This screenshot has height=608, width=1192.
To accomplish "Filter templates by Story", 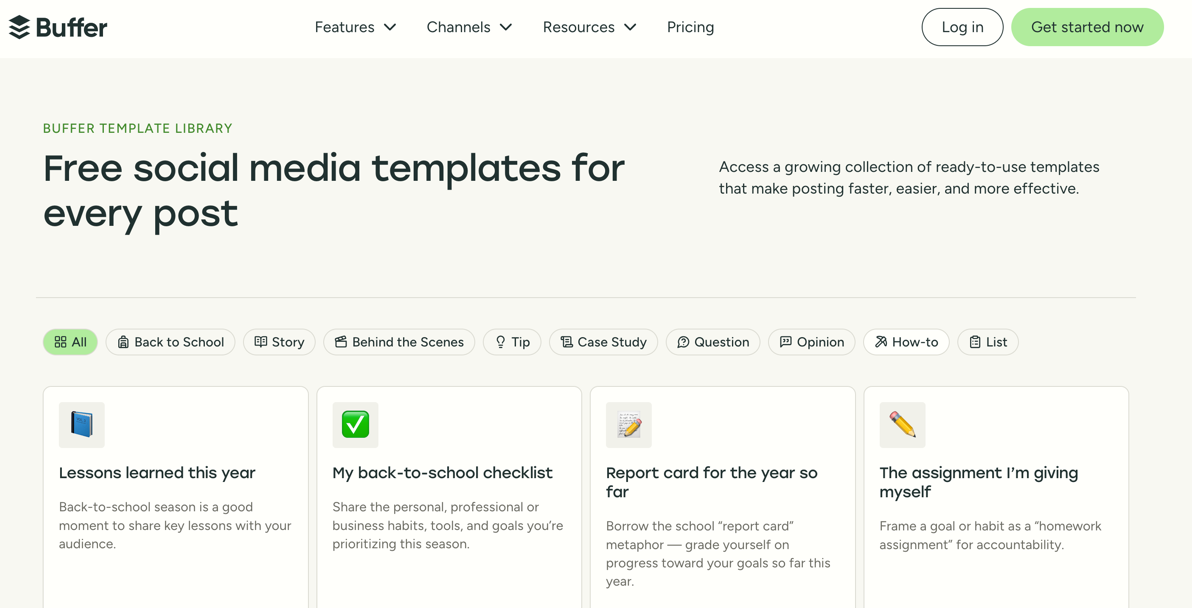I will pyautogui.click(x=279, y=342).
